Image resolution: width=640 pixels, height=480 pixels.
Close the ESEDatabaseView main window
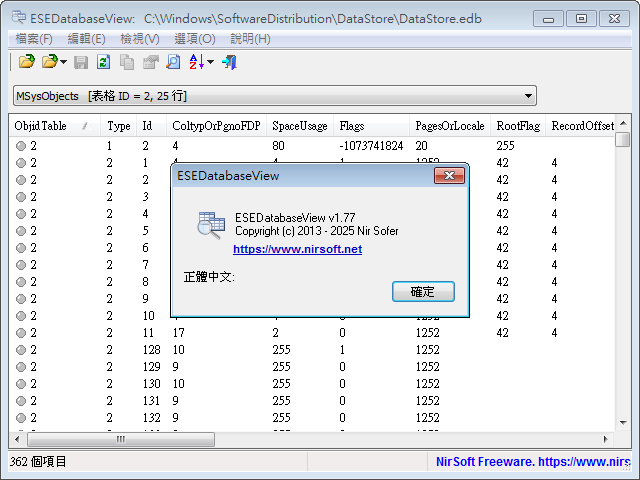614,19
